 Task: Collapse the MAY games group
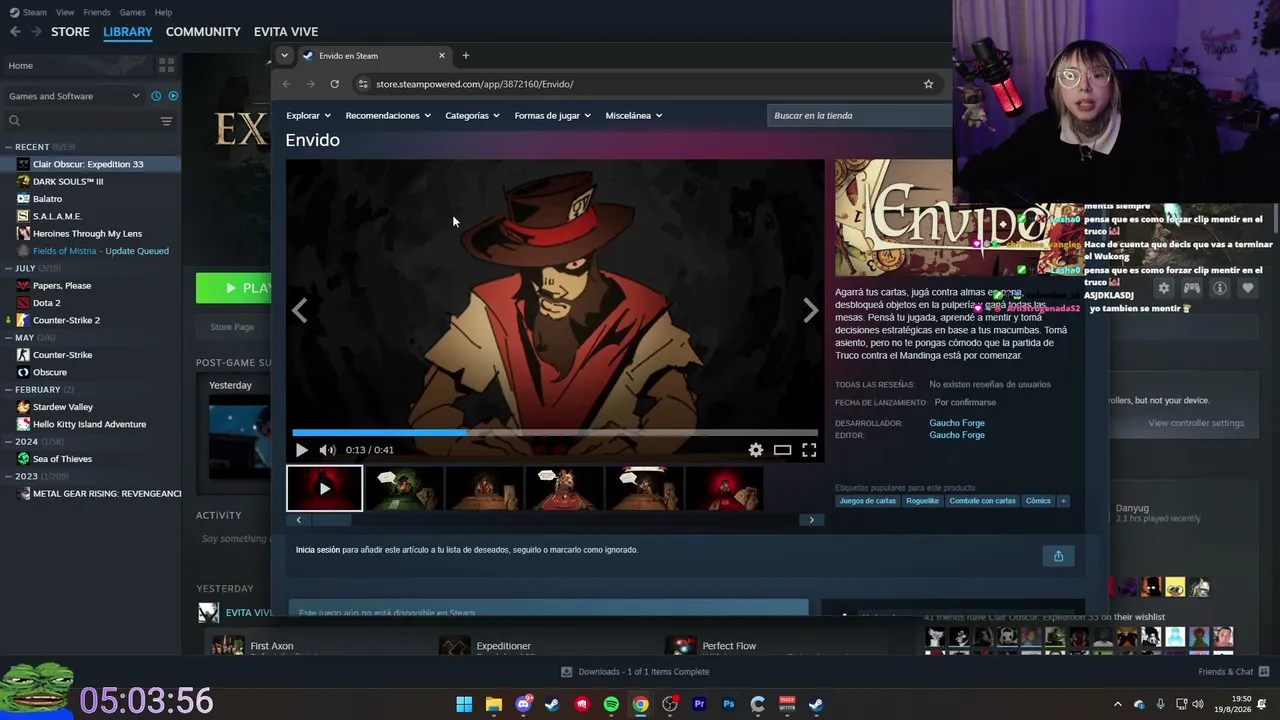(x=8, y=338)
